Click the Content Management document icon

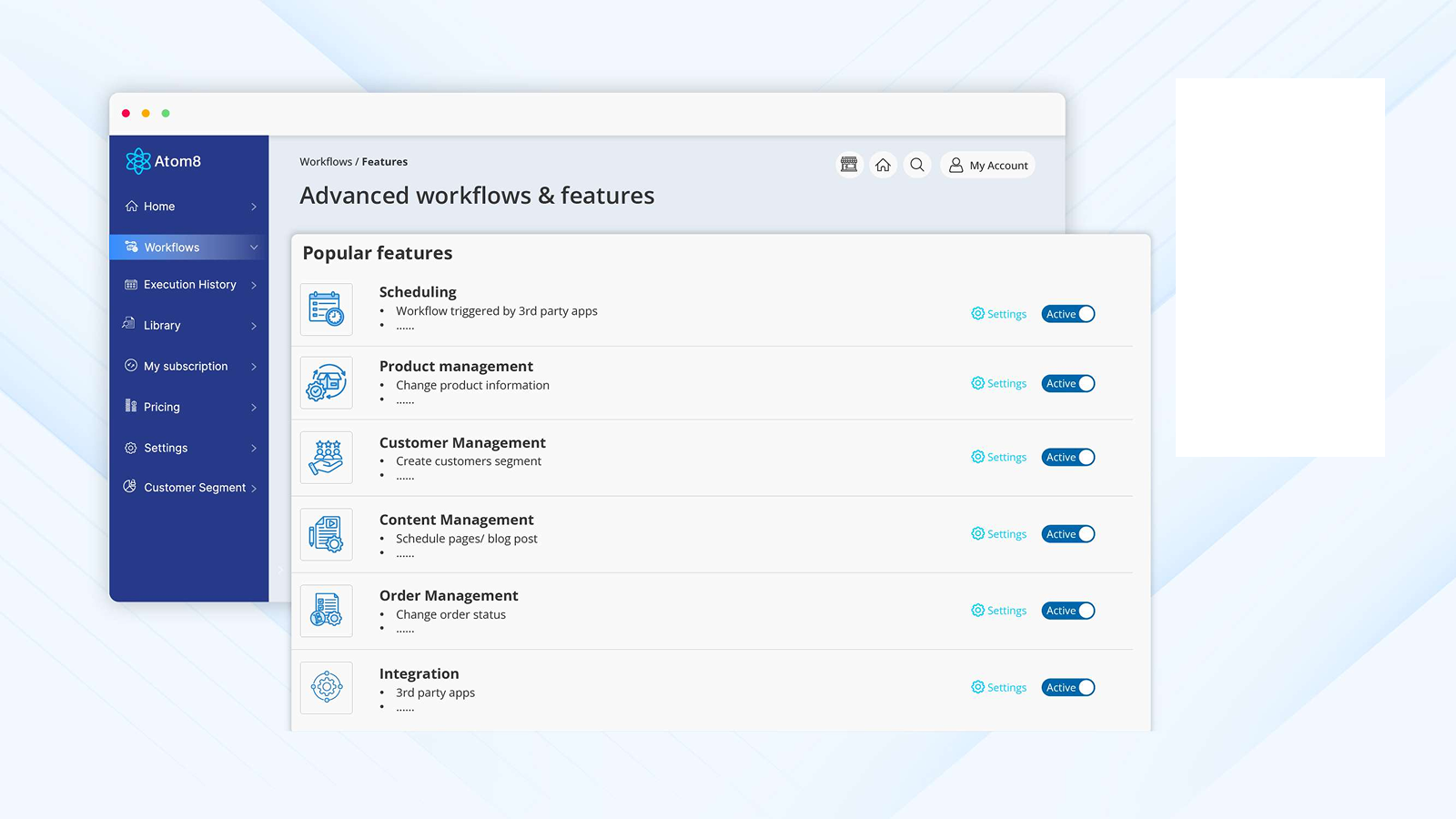[326, 534]
